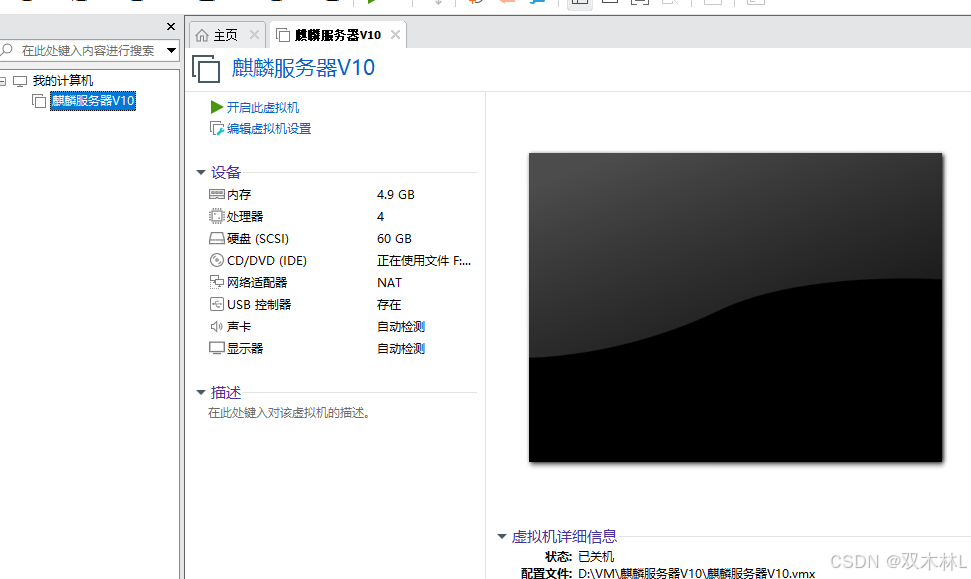Click the hard disk (SCSI) icon

(x=217, y=238)
